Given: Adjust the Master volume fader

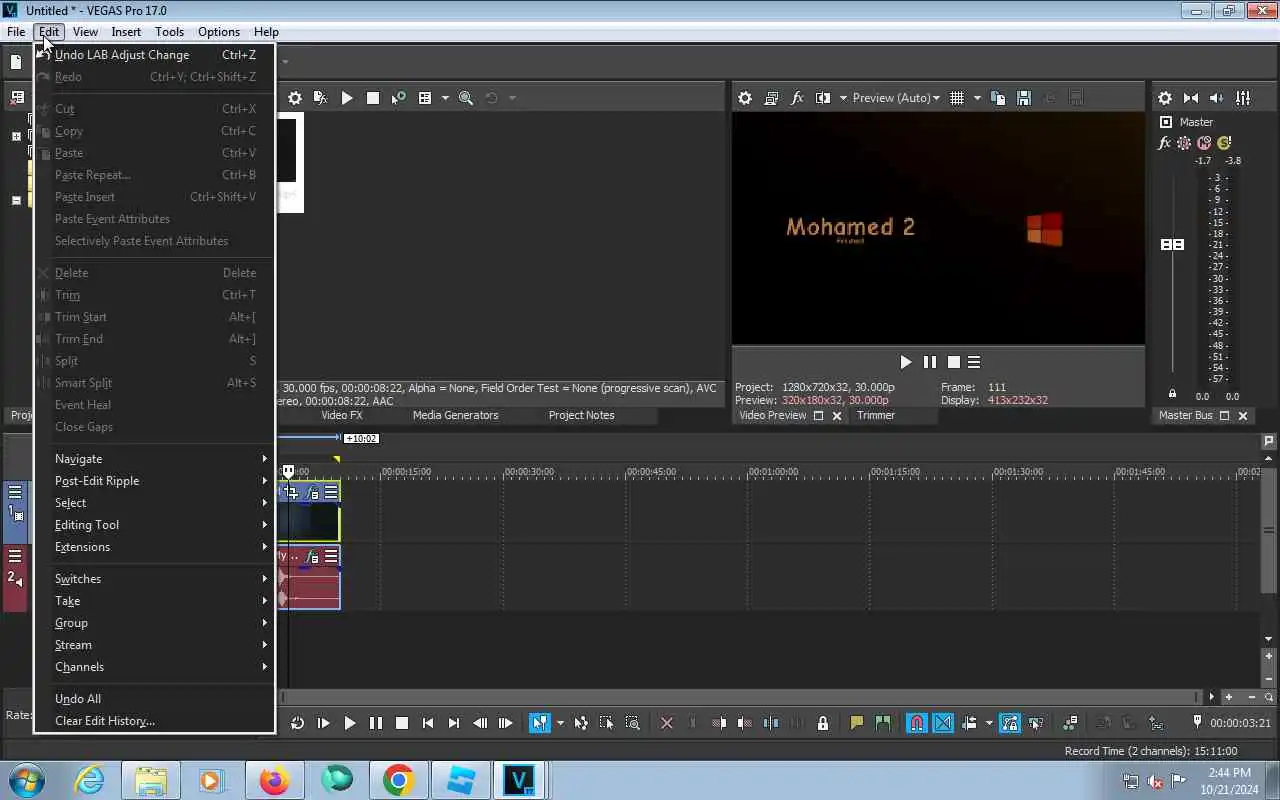Looking at the screenshot, I should click(x=1172, y=244).
